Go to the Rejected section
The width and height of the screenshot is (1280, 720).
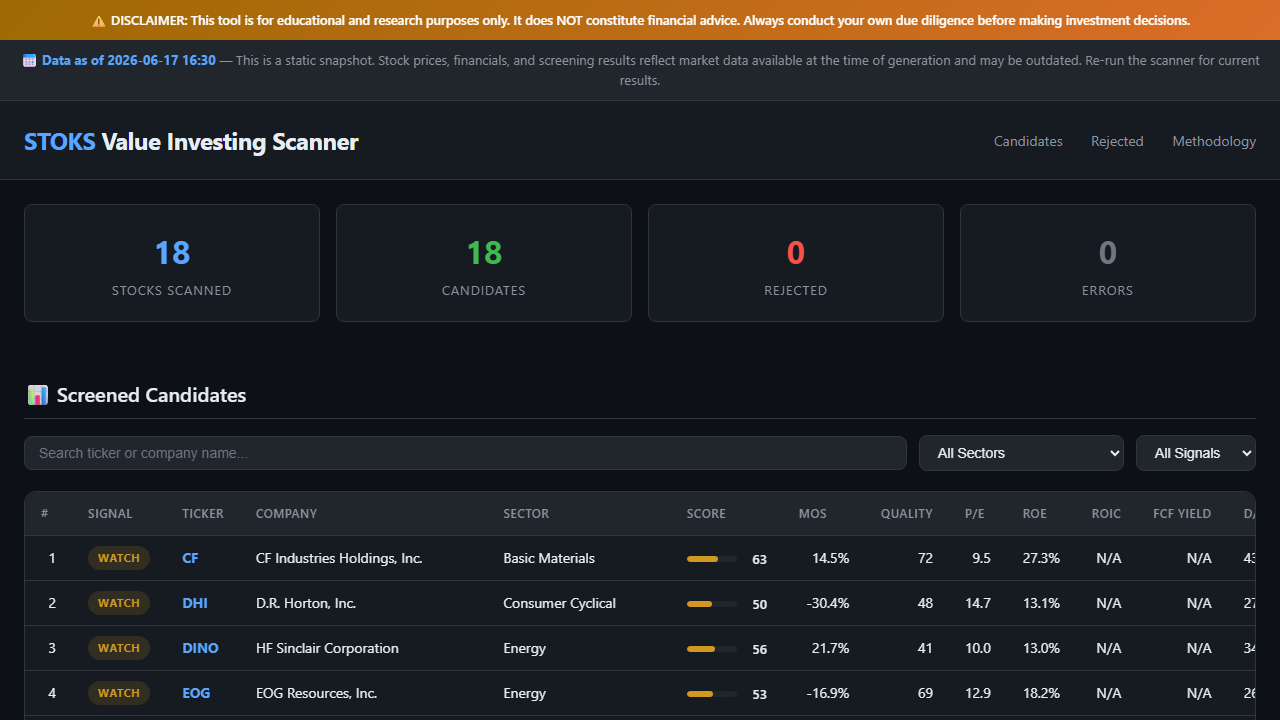[x=1117, y=141]
